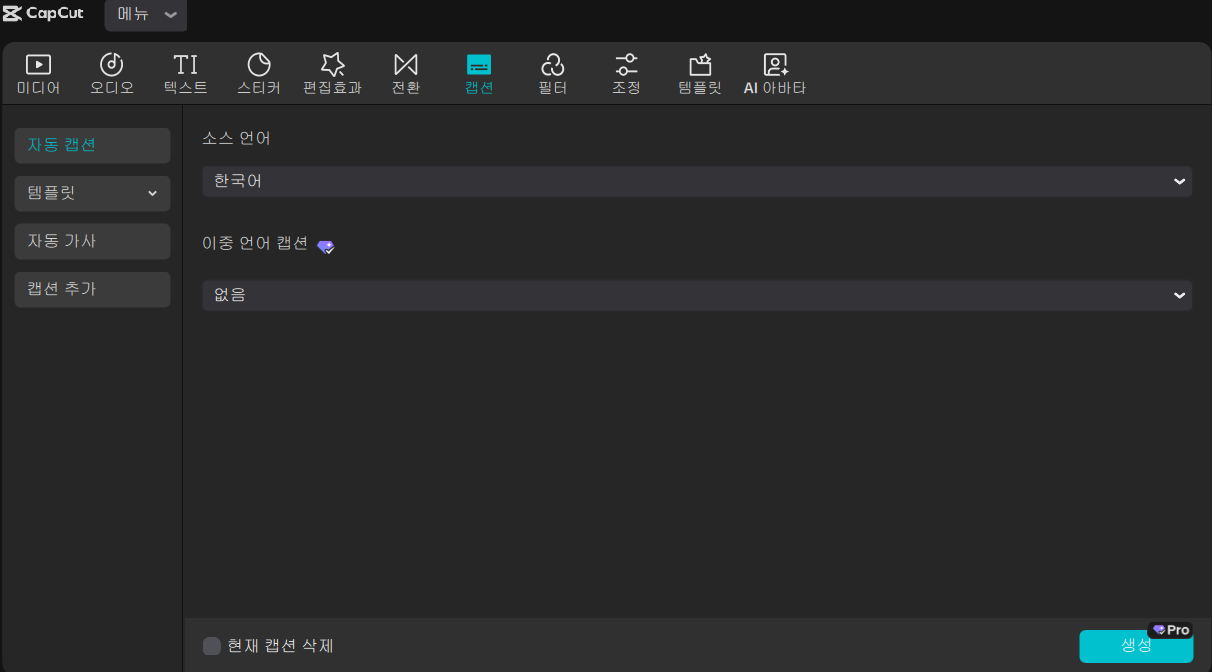Select 자동 가사 in the sidebar

[92, 241]
